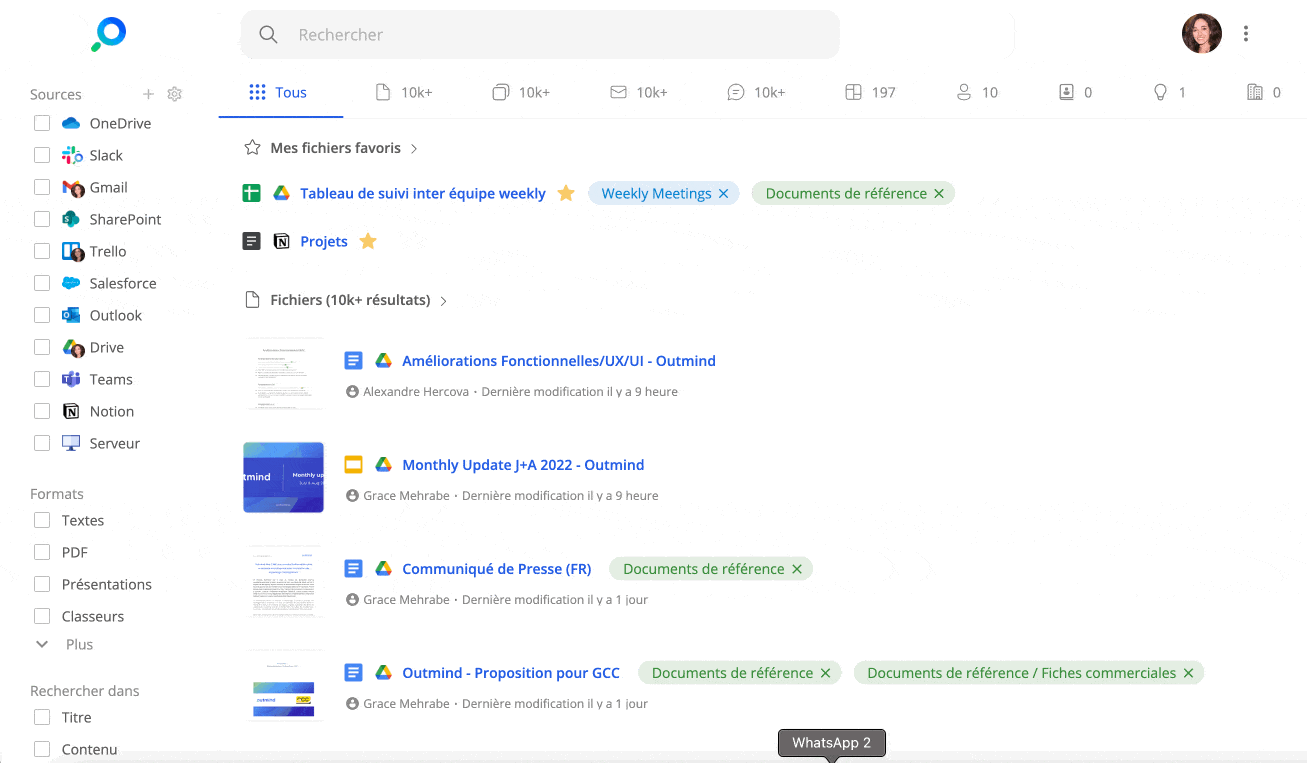Click the Teams icon in Sources
The width and height of the screenshot is (1307, 763).
click(71, 379)
